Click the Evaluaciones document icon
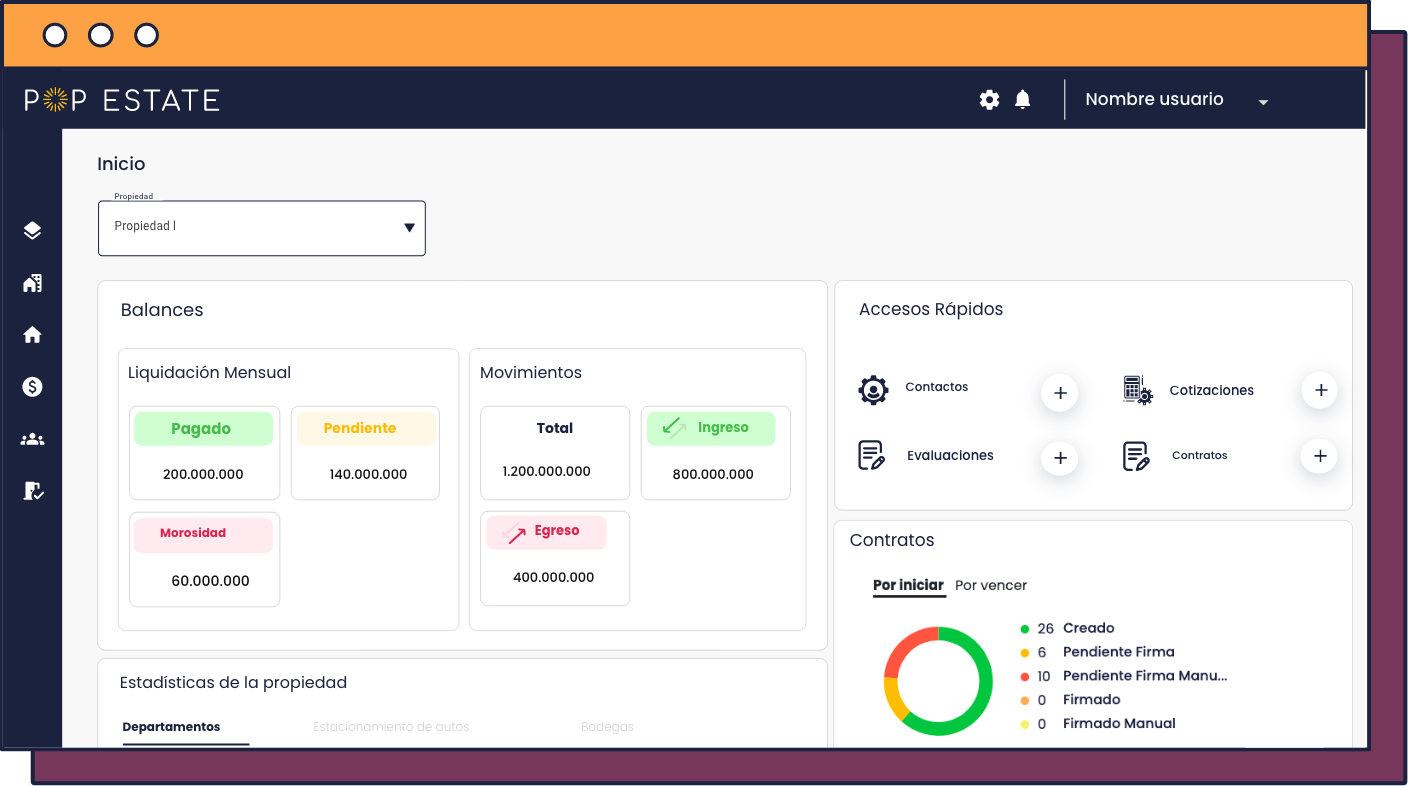Image resolution: width=1408 pixels, height=786 pixels. [869, 455]
